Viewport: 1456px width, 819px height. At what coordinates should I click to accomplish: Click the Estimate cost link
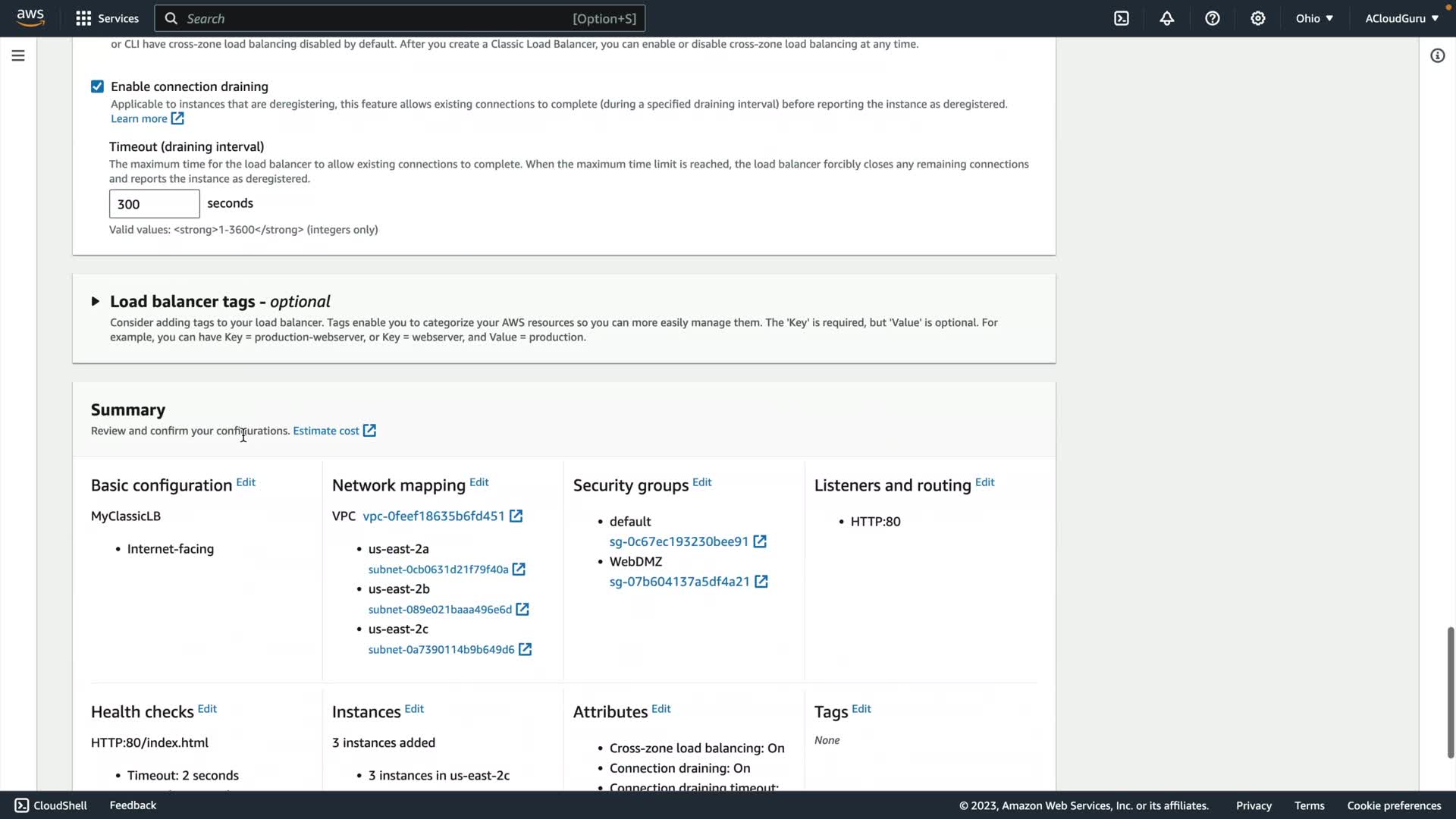pos(326,431)
